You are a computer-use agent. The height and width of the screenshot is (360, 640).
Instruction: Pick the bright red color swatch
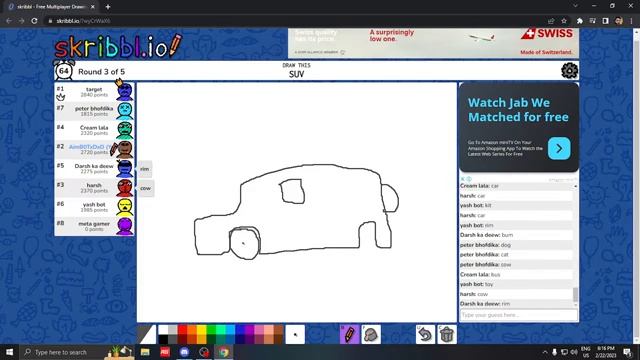click(182, 330)
